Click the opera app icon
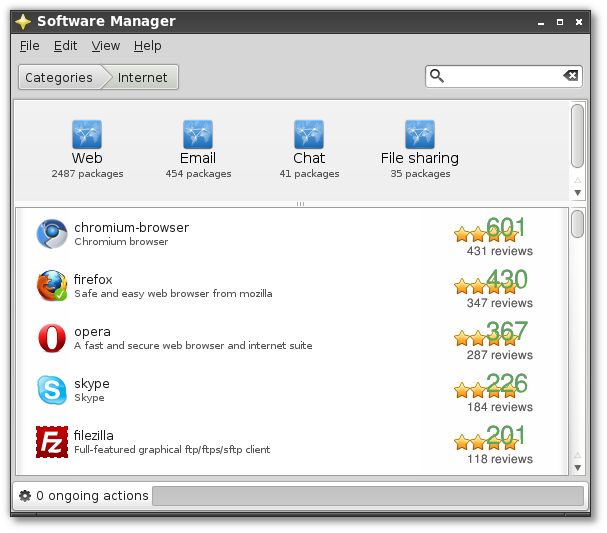607x533 pixels. [52, 338]
